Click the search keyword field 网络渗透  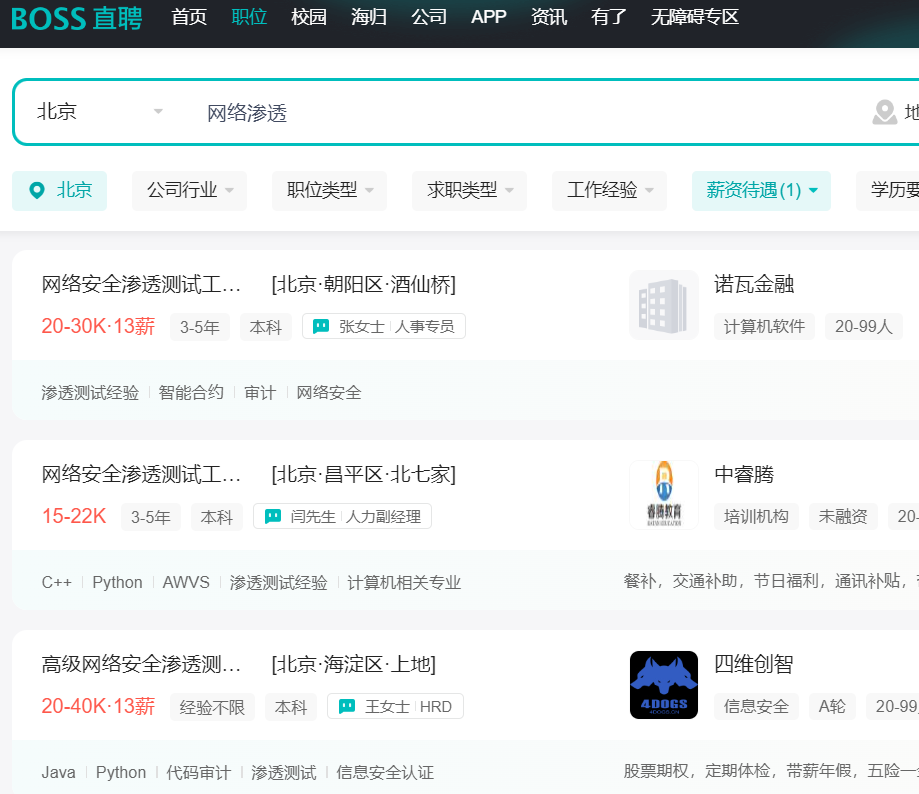(247, 113)
